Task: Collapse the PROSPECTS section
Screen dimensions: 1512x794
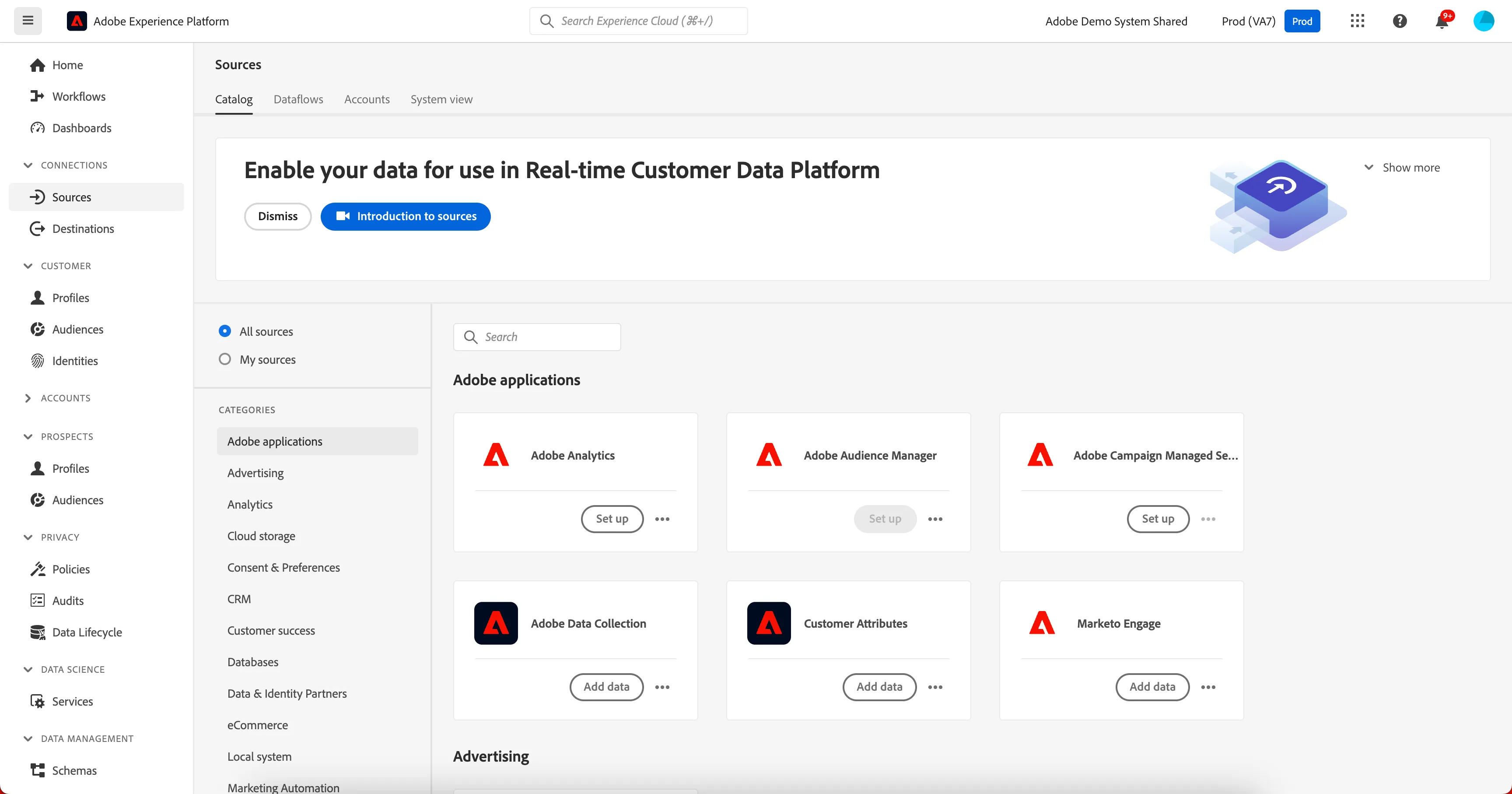Action: 28,436
